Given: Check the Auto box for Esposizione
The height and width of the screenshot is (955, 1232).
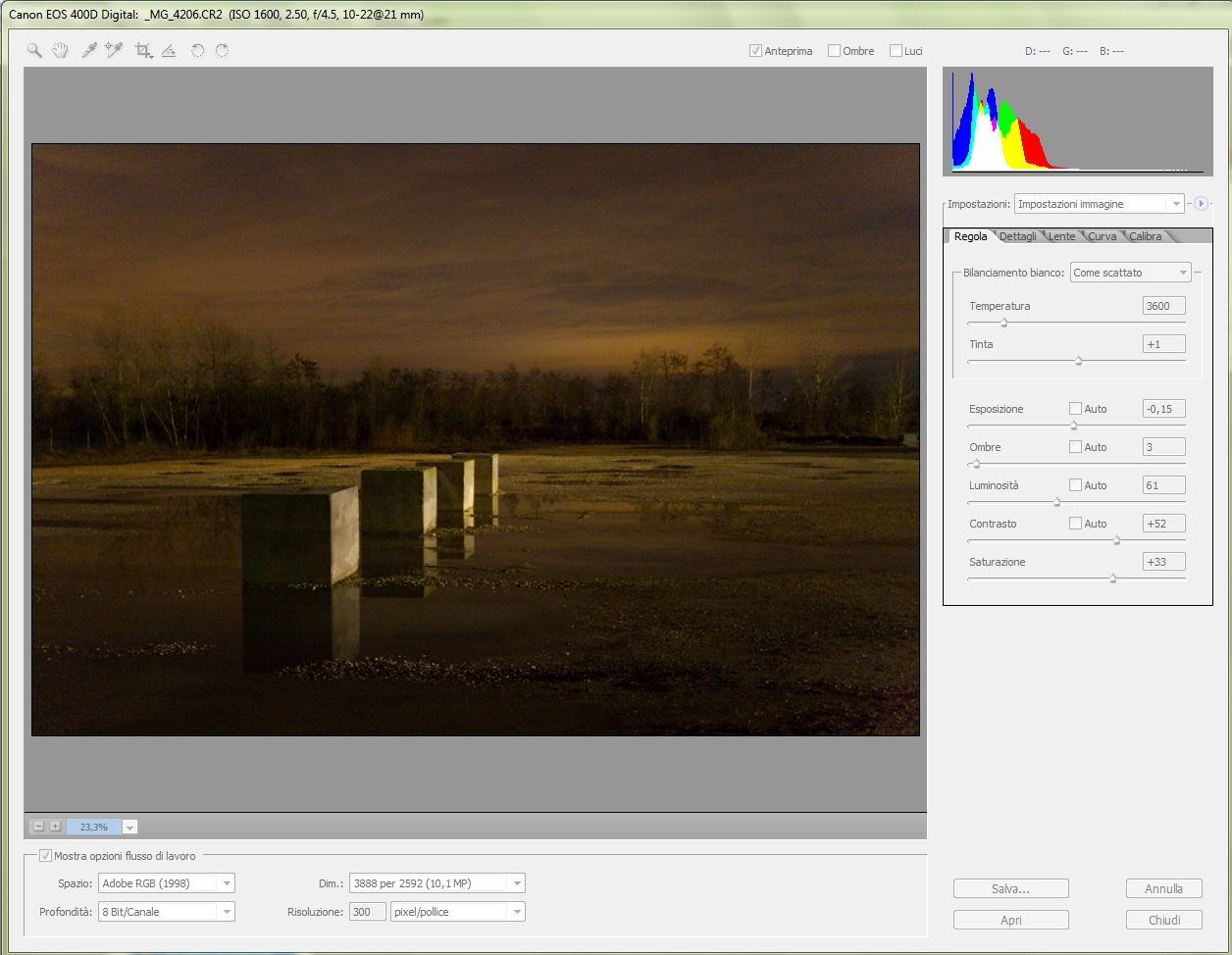Looking at the screenshot, I should pos(1075,409).
